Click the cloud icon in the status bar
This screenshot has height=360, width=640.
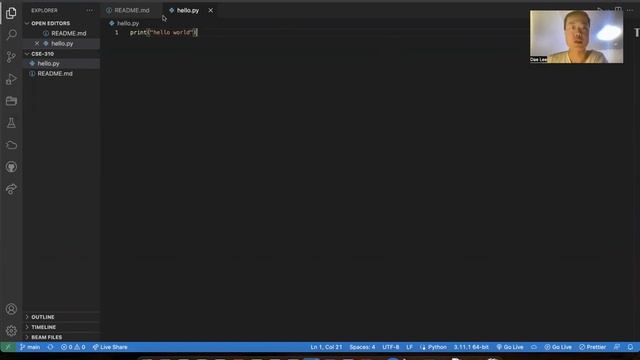(533, 347)
